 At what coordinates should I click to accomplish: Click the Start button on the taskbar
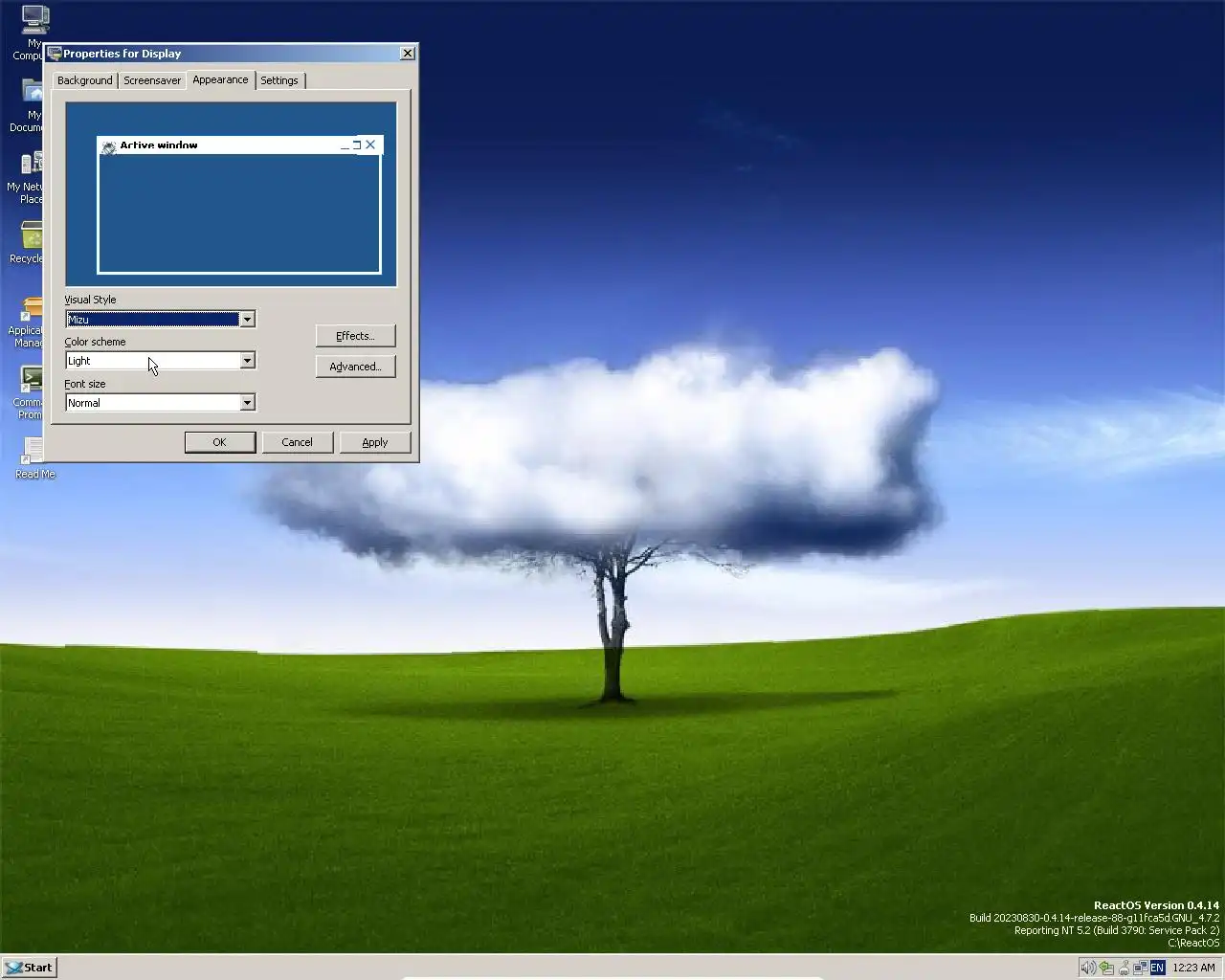point(29,968)
